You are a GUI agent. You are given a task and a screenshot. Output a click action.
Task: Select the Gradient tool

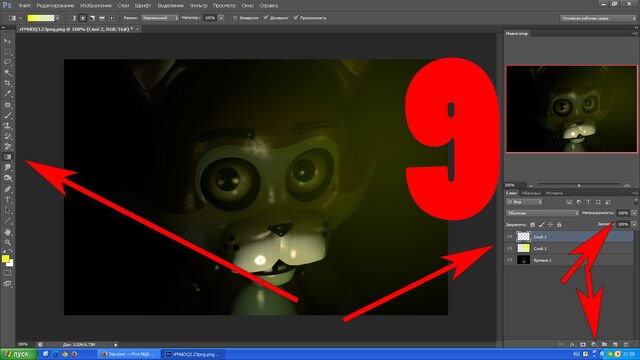point(7,157)
